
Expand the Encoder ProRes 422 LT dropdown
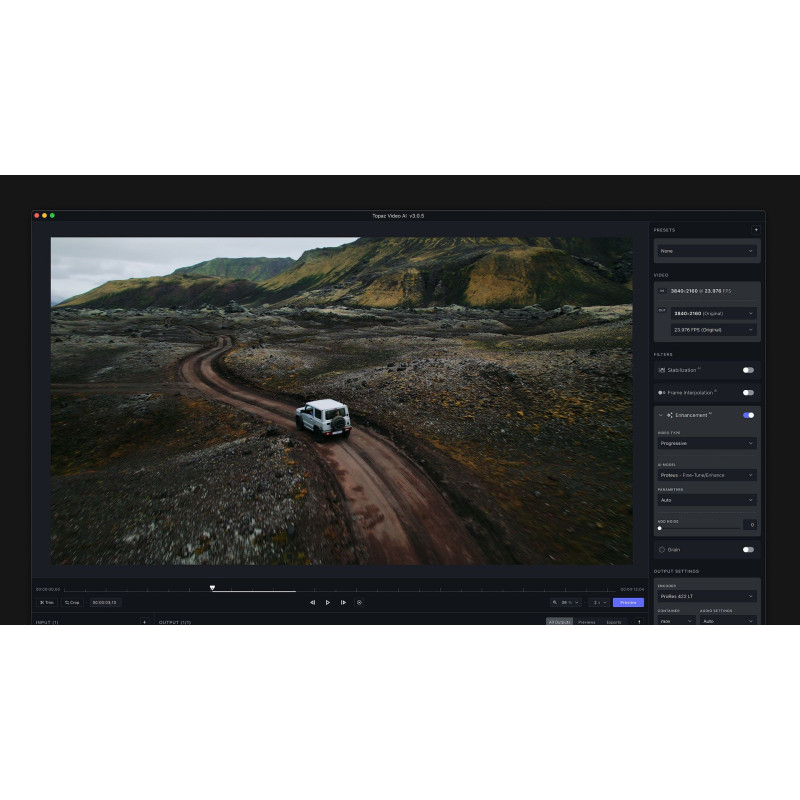[707, 596]
